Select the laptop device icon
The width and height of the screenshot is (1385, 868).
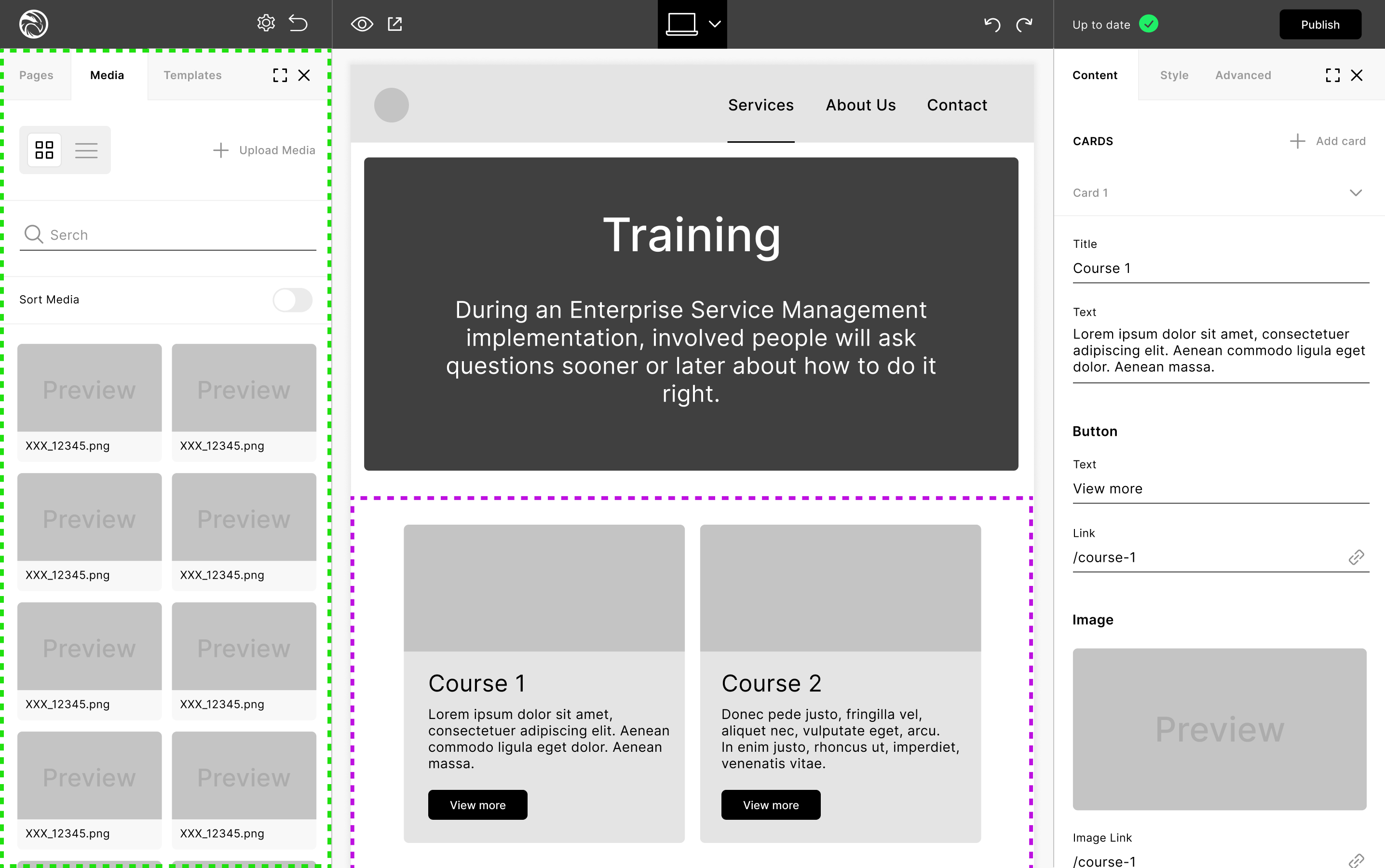(681, 24)
